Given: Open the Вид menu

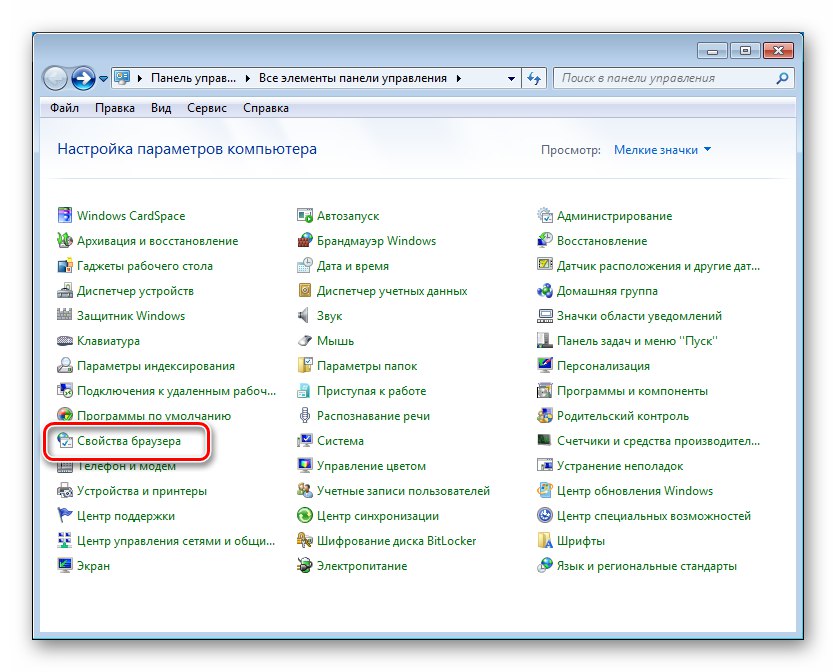Looking at the screenshot, I should point(160,108).
